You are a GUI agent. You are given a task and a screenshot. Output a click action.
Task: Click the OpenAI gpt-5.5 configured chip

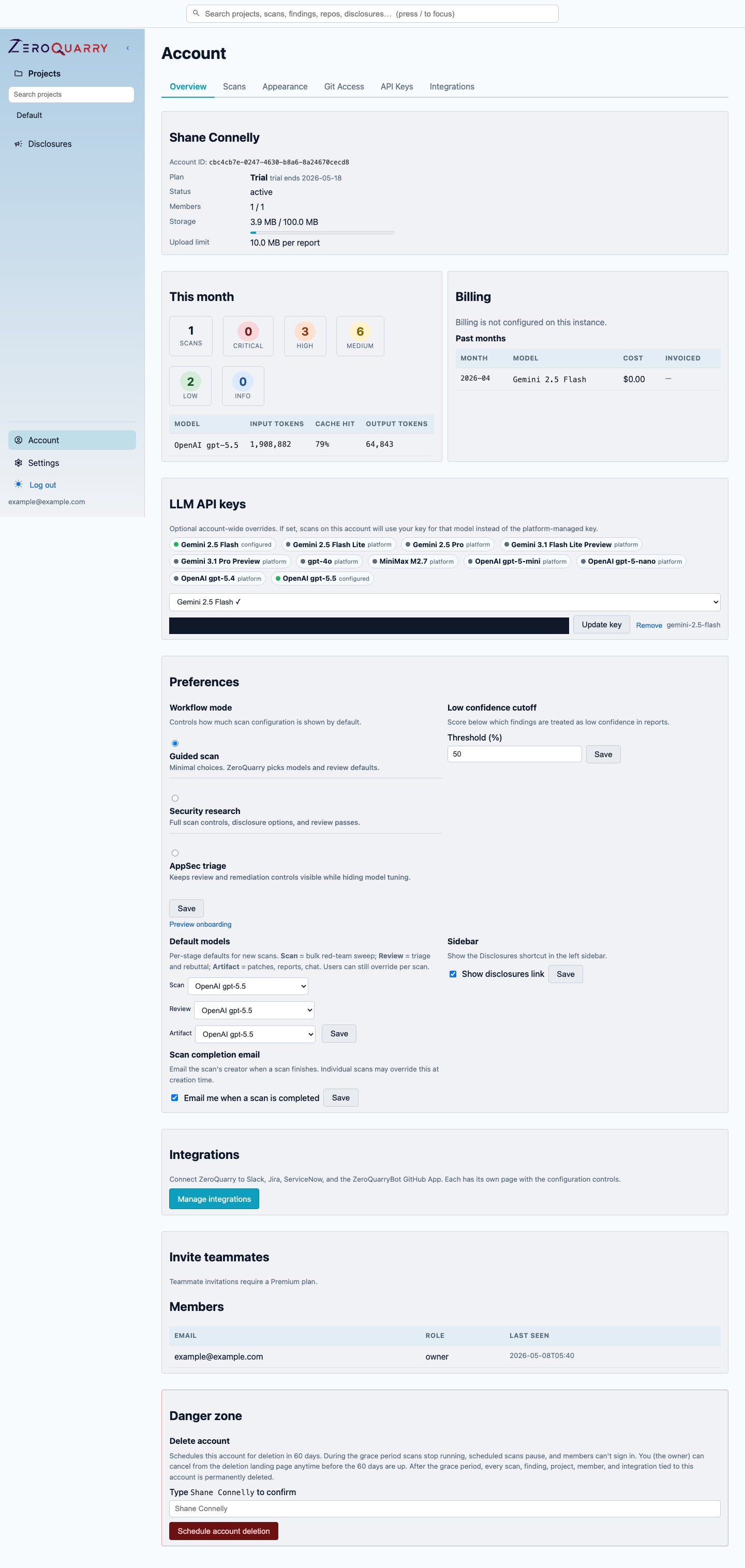322,578
